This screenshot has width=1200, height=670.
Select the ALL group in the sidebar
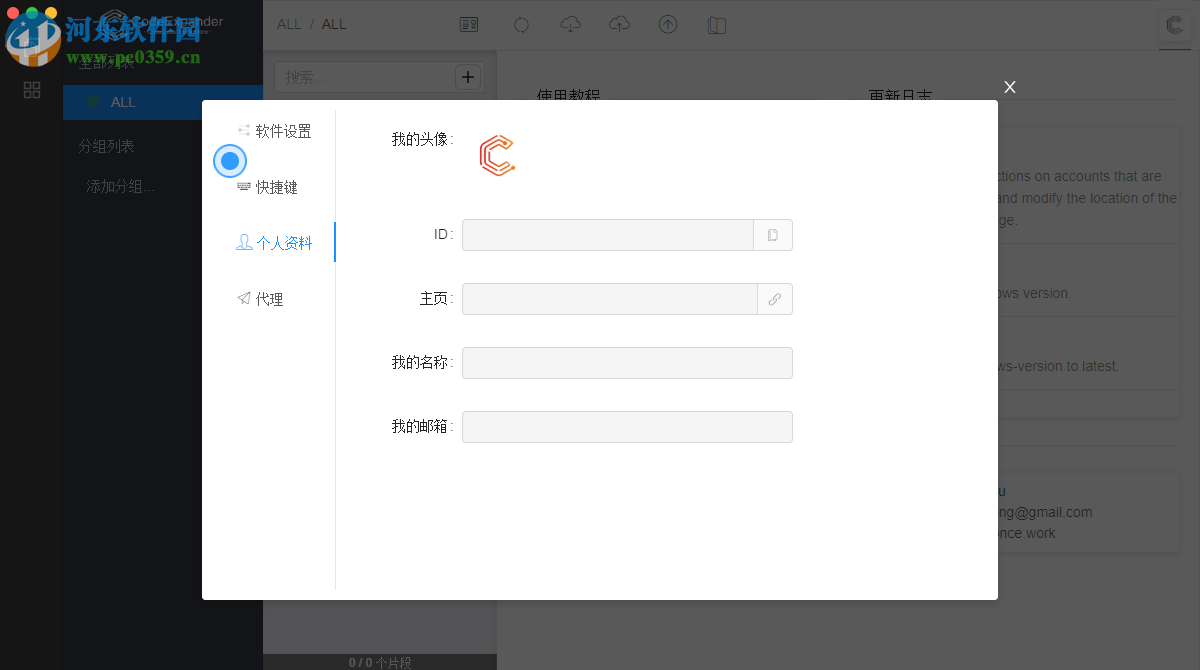(121, 102)
